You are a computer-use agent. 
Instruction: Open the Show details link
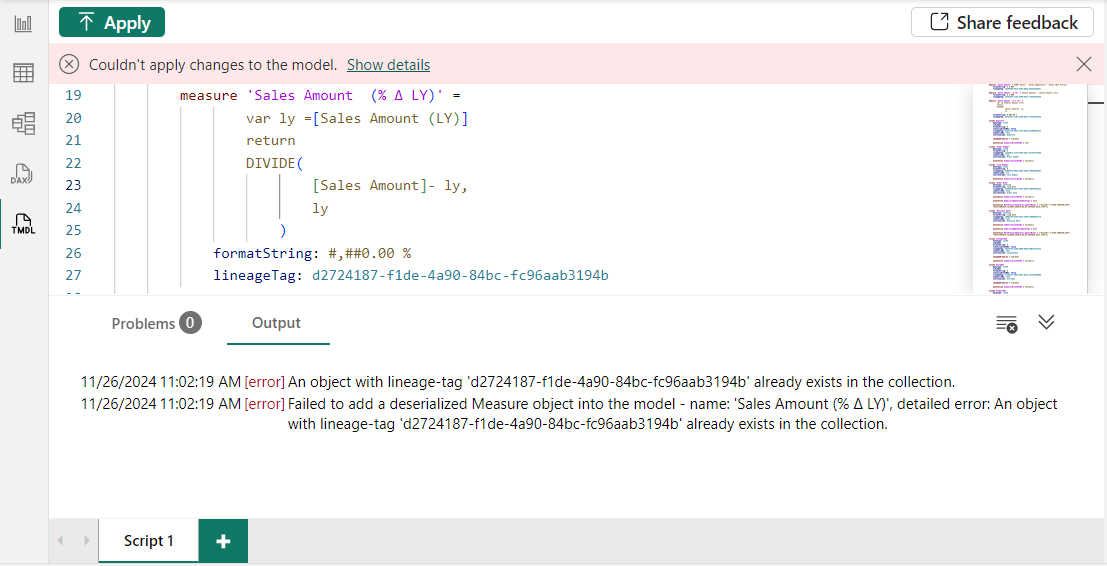(x=388, y=65)
